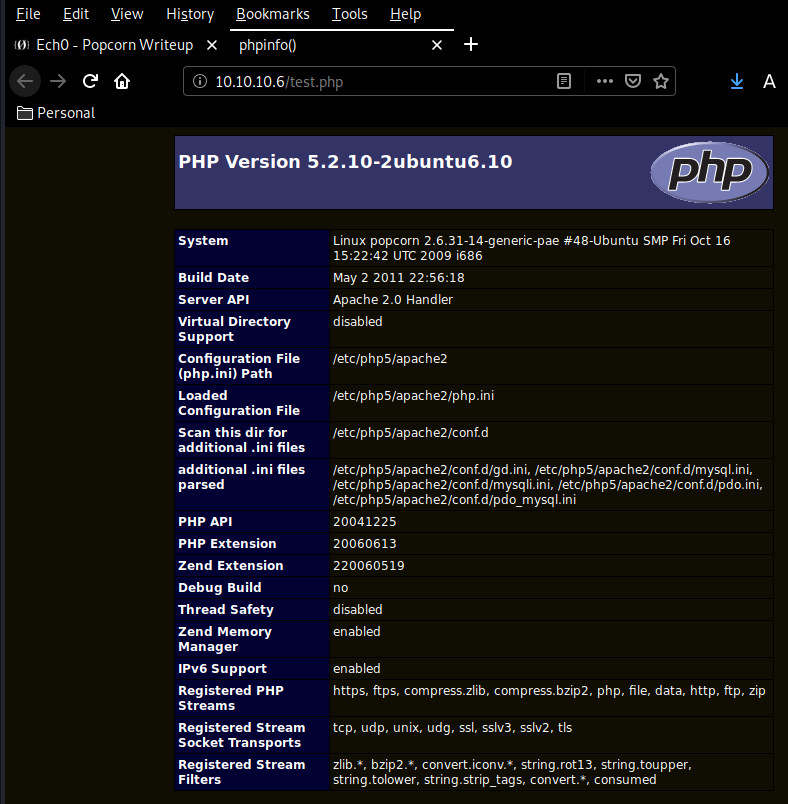The image size is (788, 804).
Task: Bookmark this page with the star
Action: coord(660,81)
